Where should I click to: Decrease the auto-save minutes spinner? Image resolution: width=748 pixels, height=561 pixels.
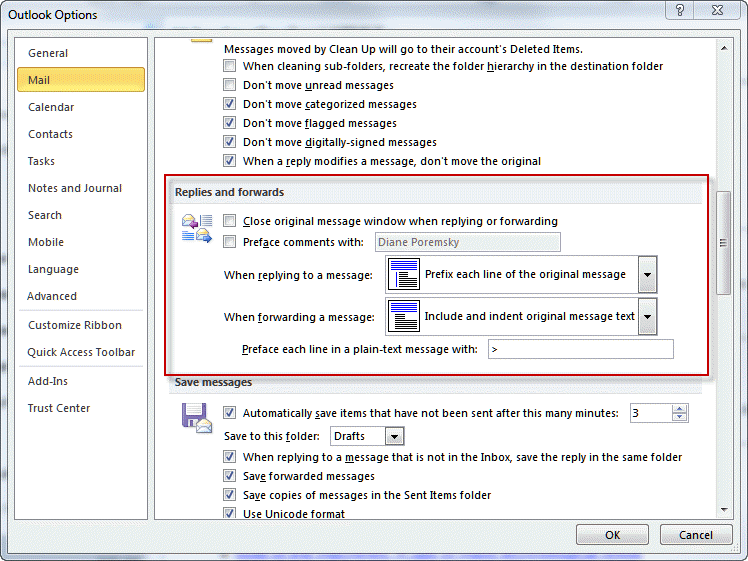680,417
